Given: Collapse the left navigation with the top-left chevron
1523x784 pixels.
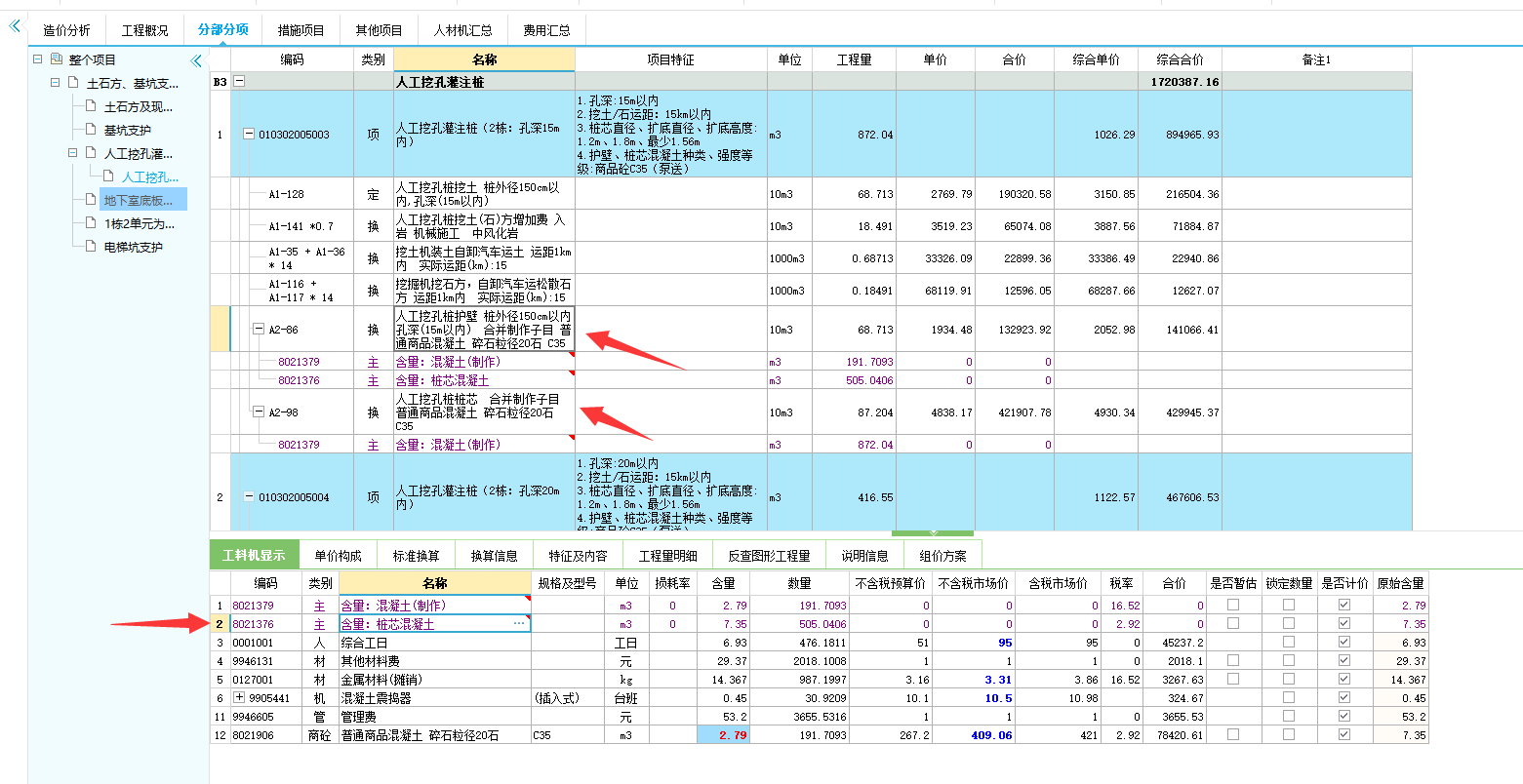Looking at the screenshot, I should 15,26.
